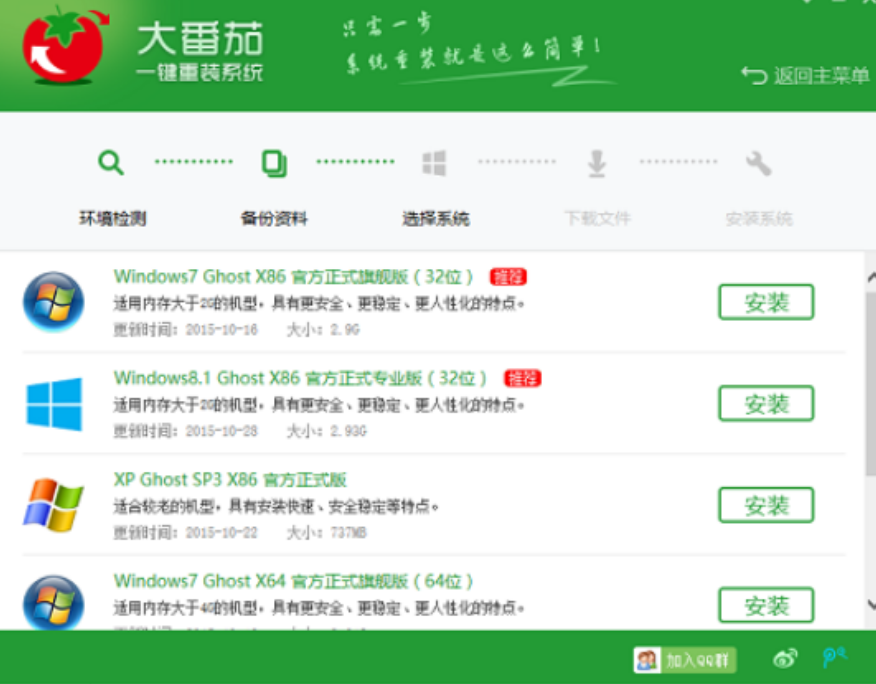Viewport: 876px width, 684px height.
Task: Click the download file arrow icon
Action: [597, 163]
